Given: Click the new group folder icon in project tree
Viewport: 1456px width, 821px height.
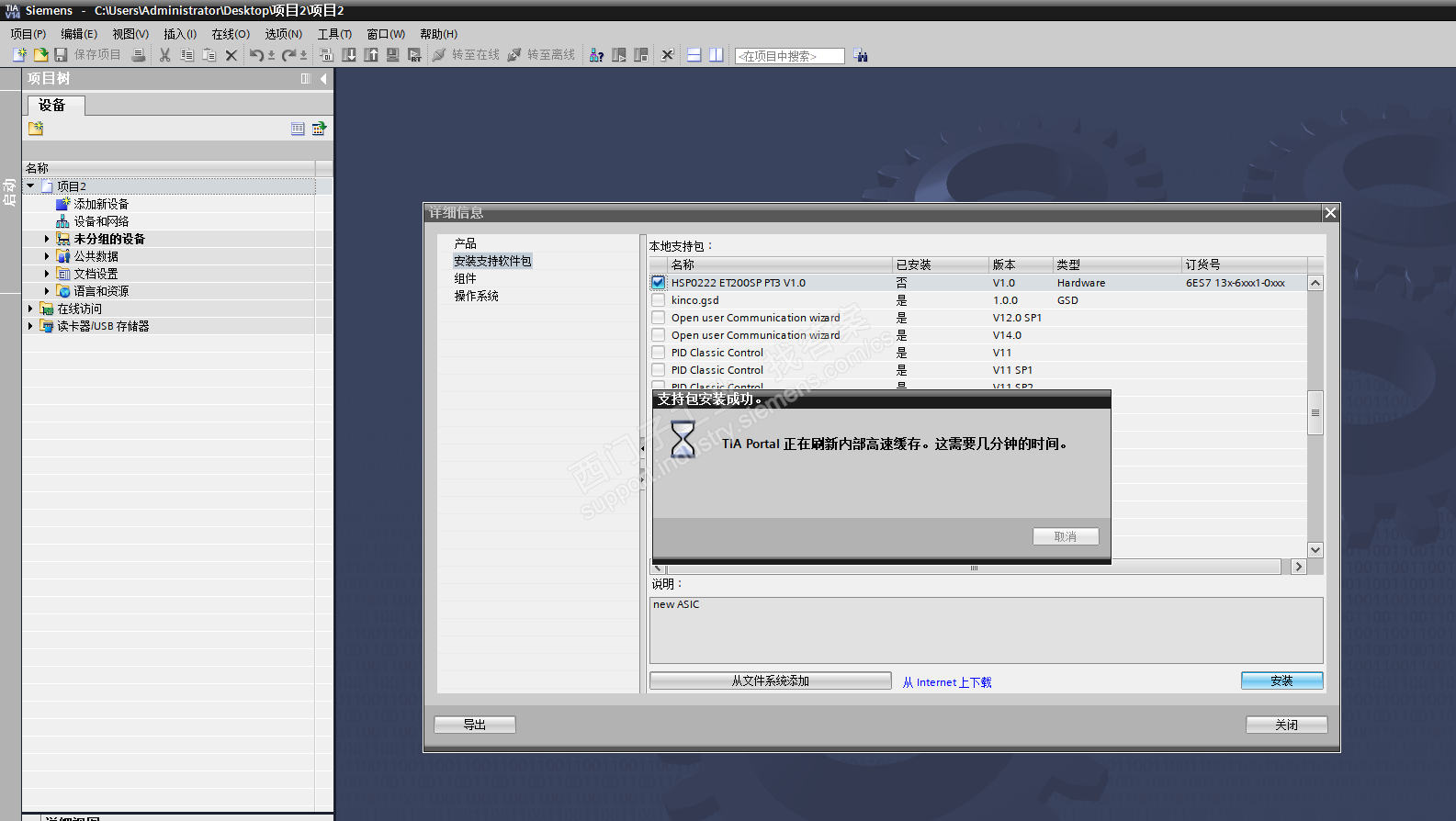Looking at the screenshot, I should point(36,129).
